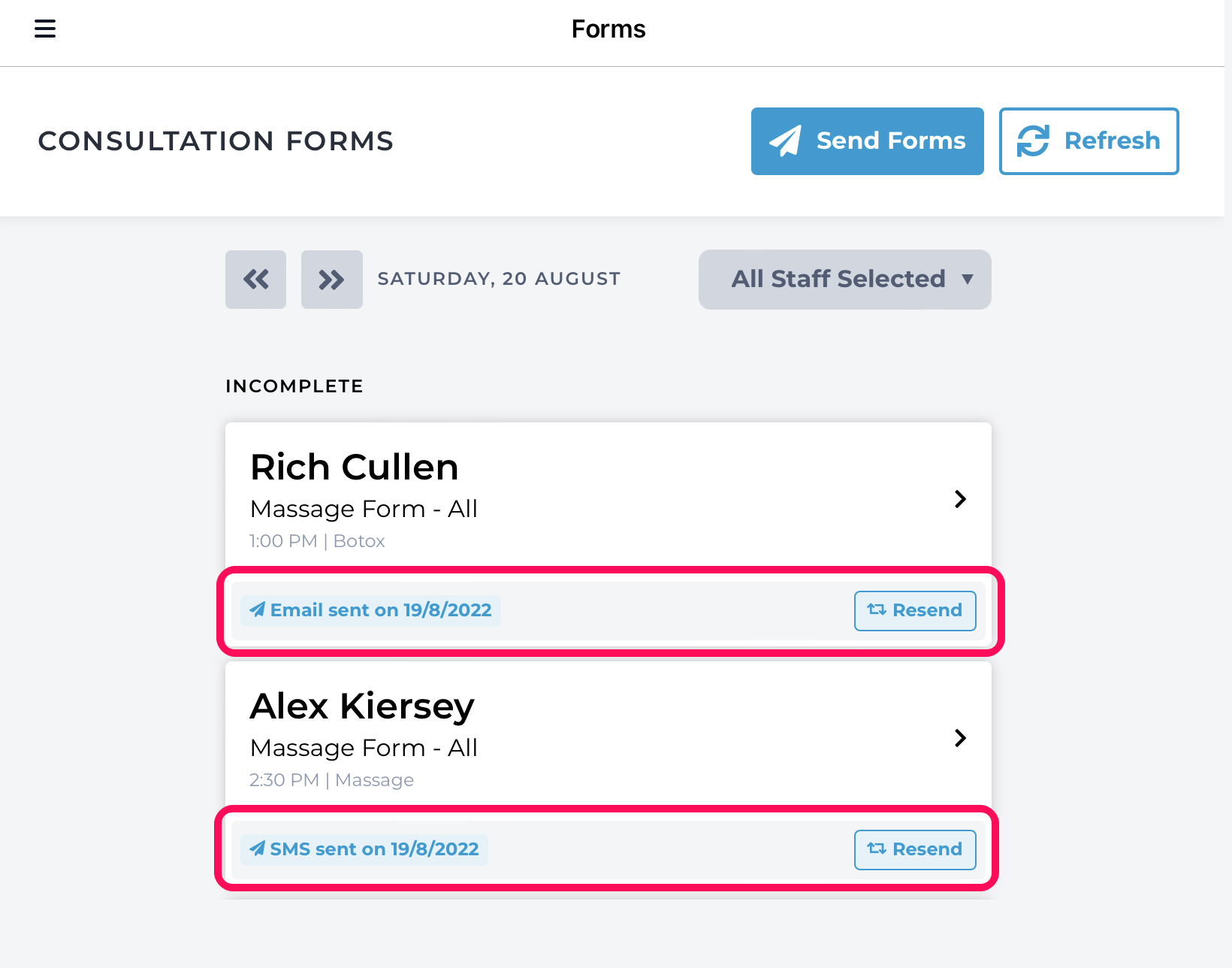Click the dropdown arrow on the staff selector
Image resolution: width=1232 pixels, height=968 pixels.
968,280
